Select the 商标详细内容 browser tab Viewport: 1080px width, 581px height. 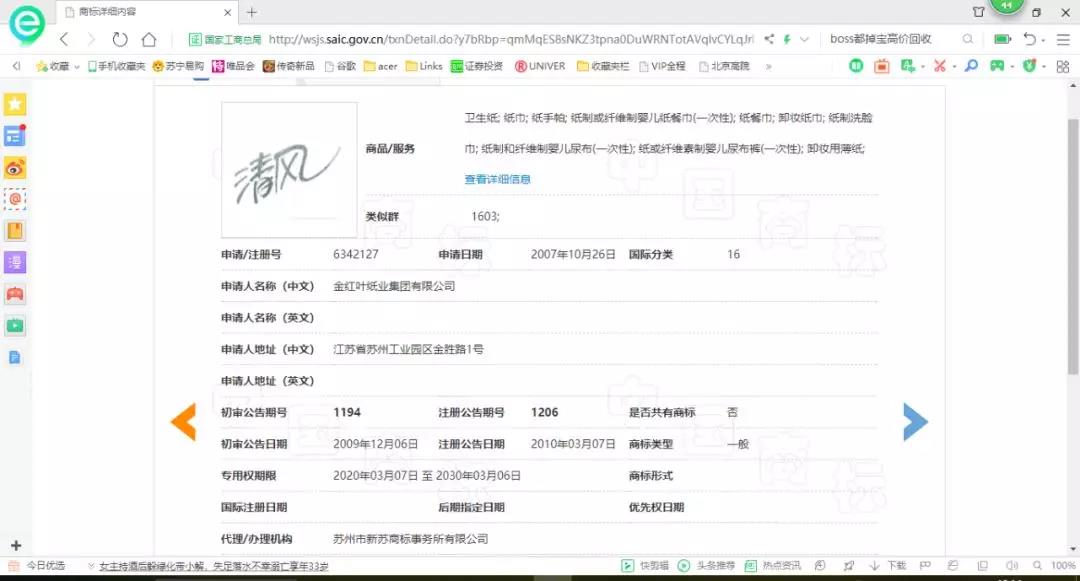tap(146, 12)
